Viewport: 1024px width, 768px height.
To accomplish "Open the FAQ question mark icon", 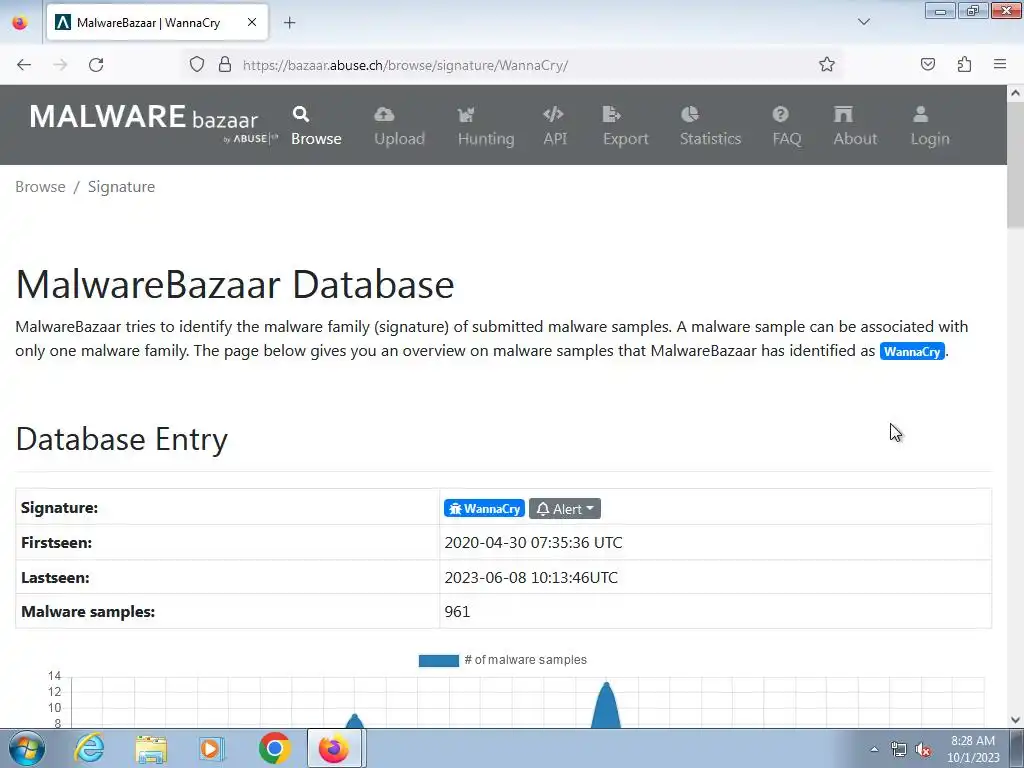I will tap(780, 114).
